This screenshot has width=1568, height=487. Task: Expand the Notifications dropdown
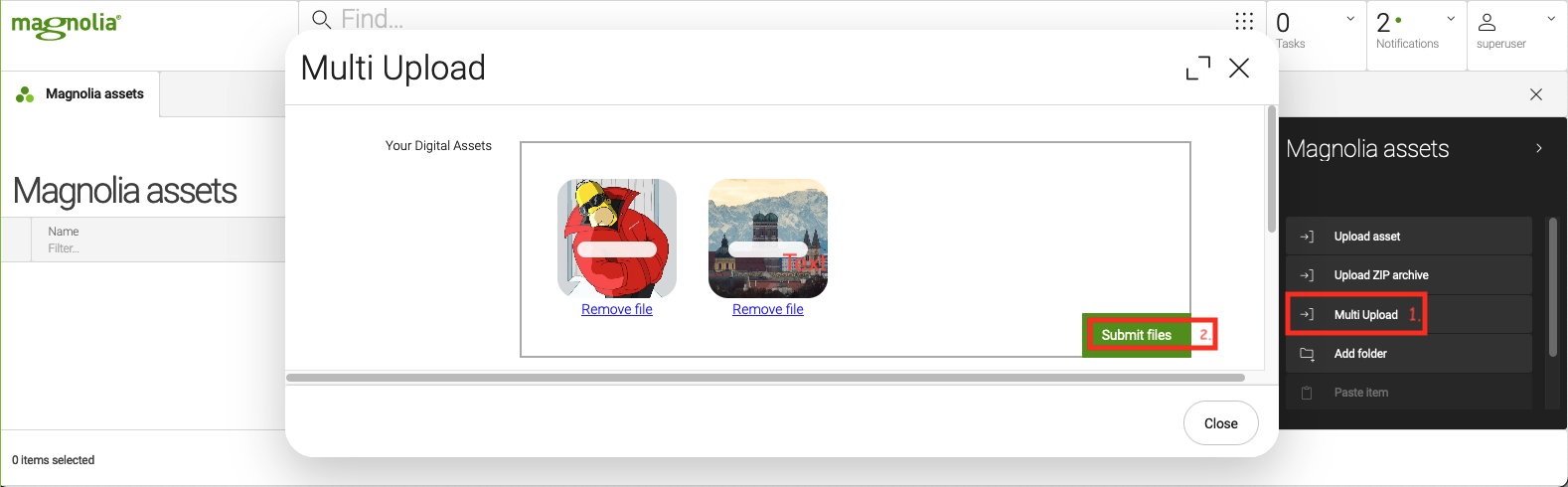click(x=1451, y=19)
